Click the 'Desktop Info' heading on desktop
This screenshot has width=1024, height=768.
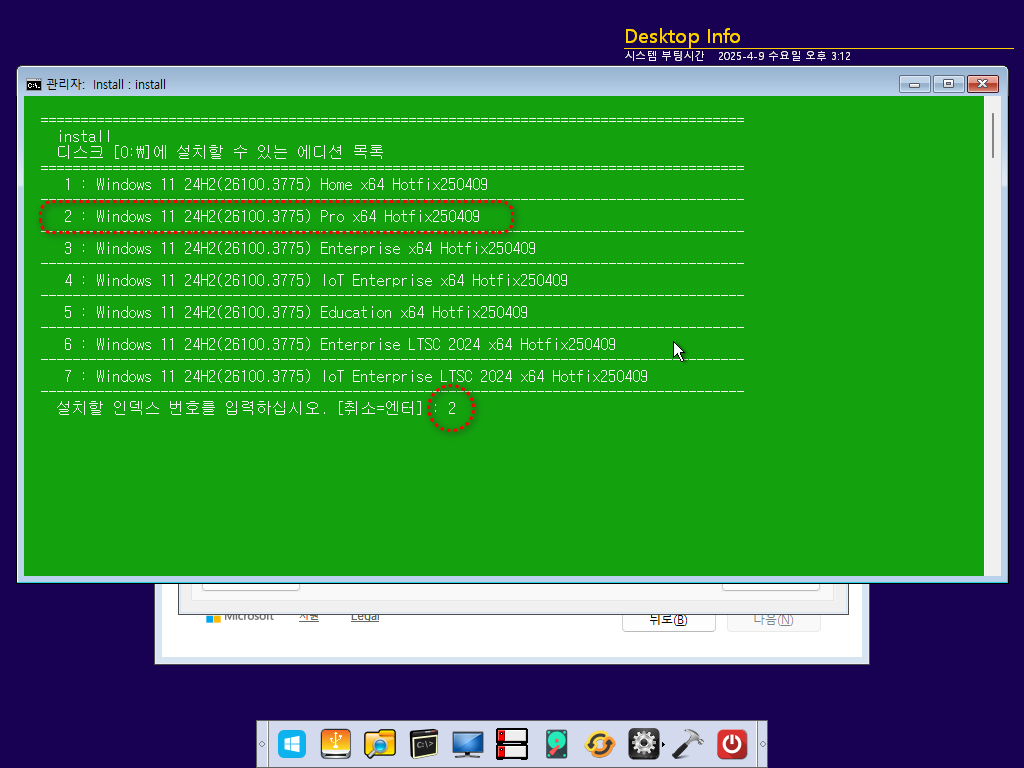(x=682, y=36)
